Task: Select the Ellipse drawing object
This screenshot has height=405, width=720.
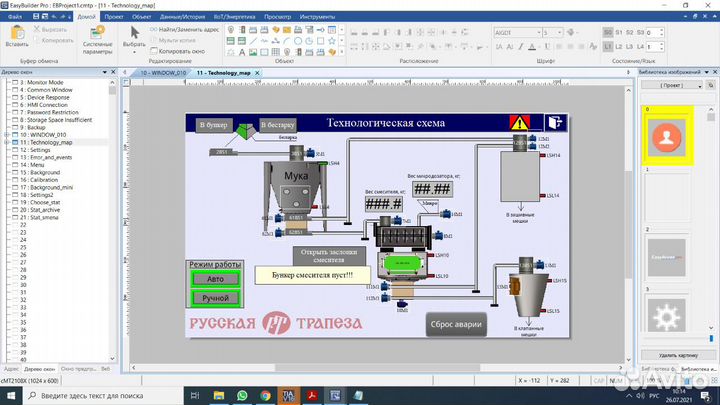Action: click(x=298, y=41)
